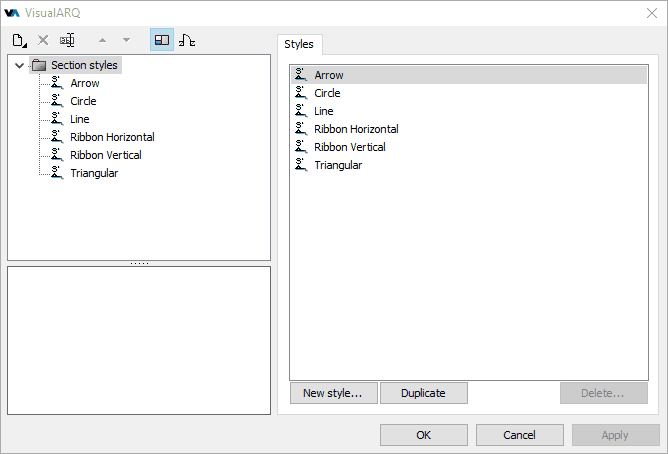Click the Delete... button
This screenshot has height=454, width=668.
[604, 393]
